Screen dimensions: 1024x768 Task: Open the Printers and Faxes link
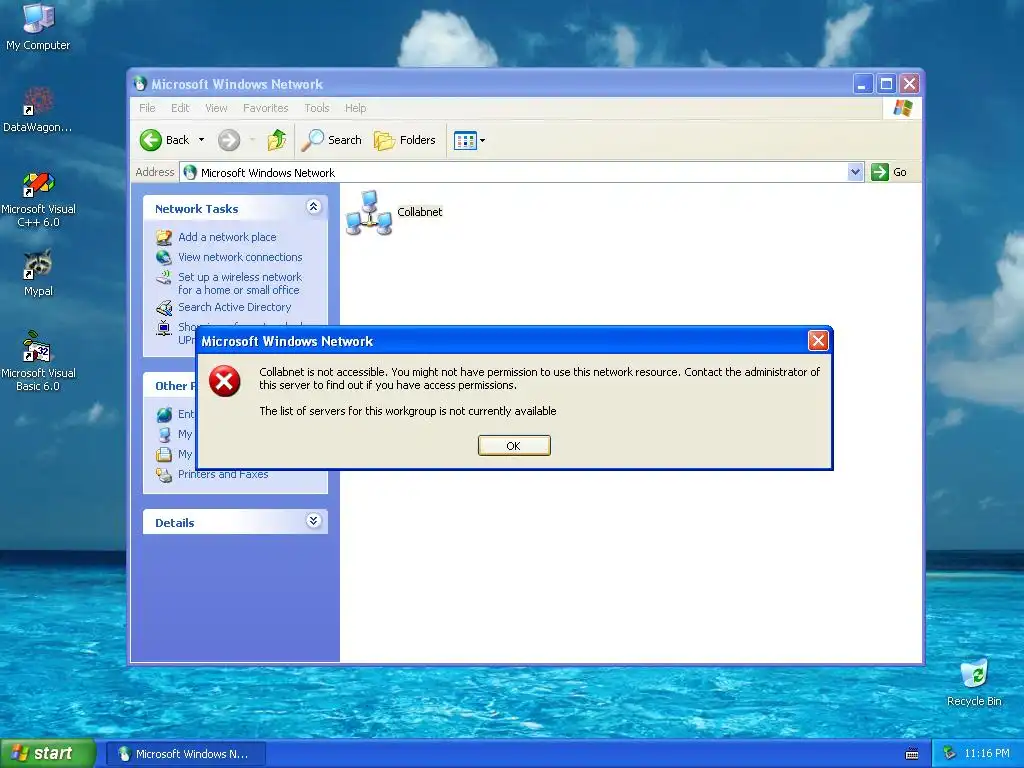[223, 474]
